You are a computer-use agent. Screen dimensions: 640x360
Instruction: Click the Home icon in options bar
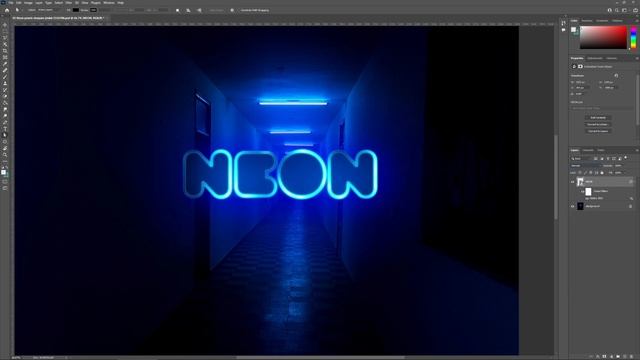(x=7, y=10)
